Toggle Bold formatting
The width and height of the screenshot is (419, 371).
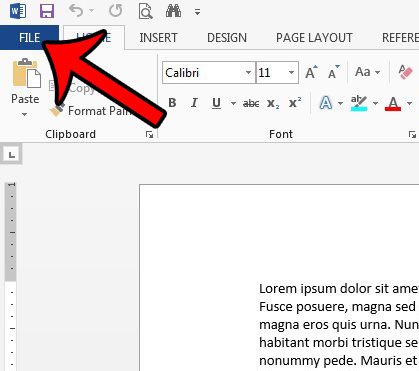pyautogui.click(x=172, y=103)
